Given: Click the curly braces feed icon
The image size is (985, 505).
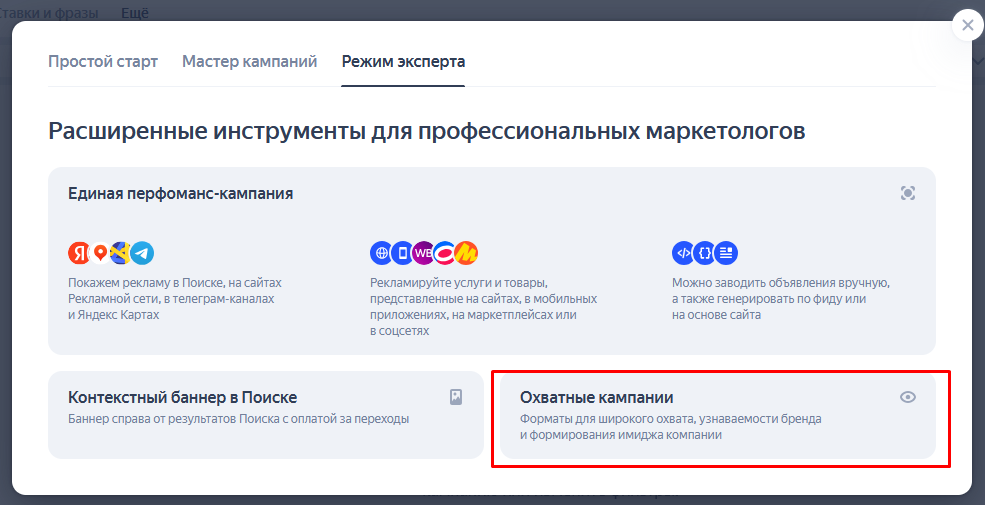Looking at the screenshot, I should coord(705,253).
